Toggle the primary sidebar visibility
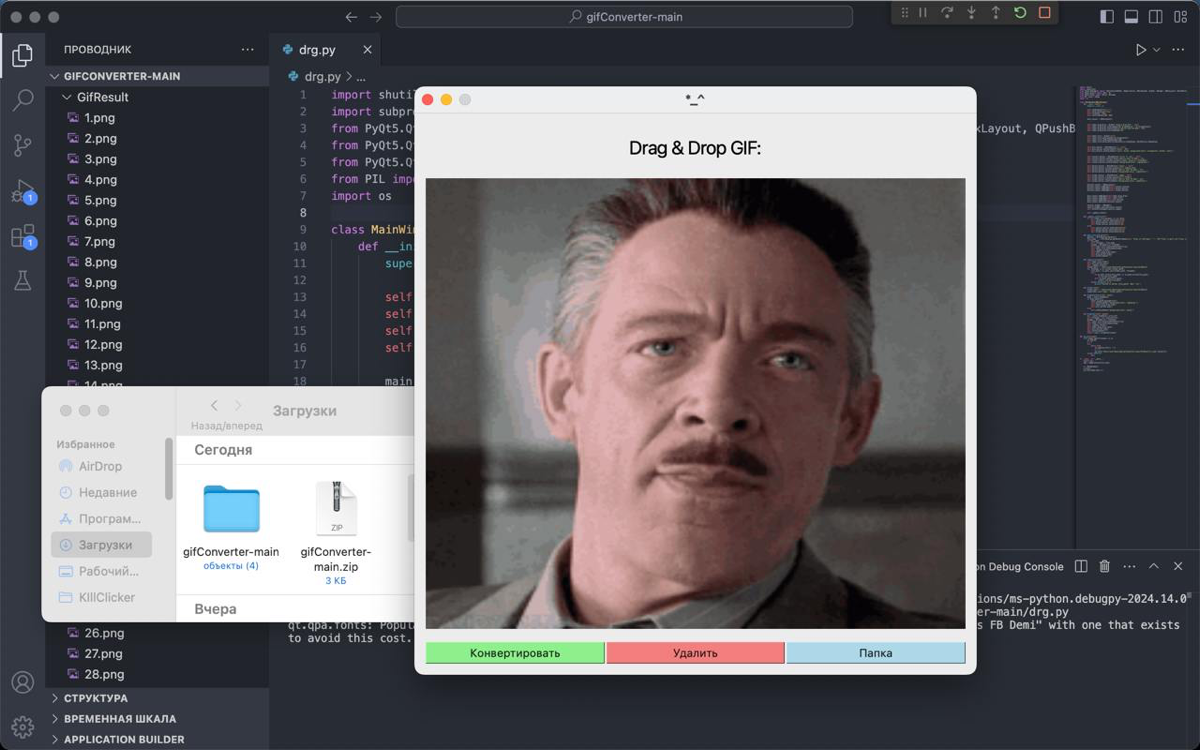This screenshot has width=1200, height=750. click(1107, 15)
